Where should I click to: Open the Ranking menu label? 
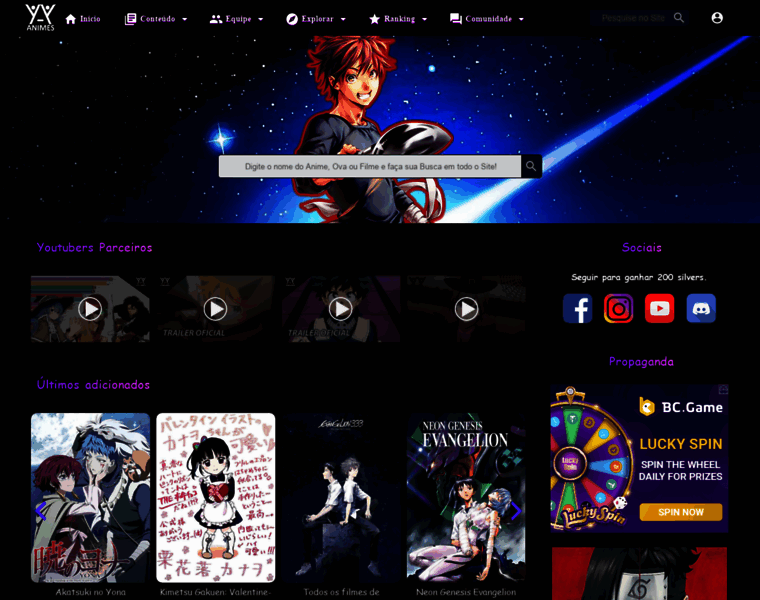click(399, 19)
